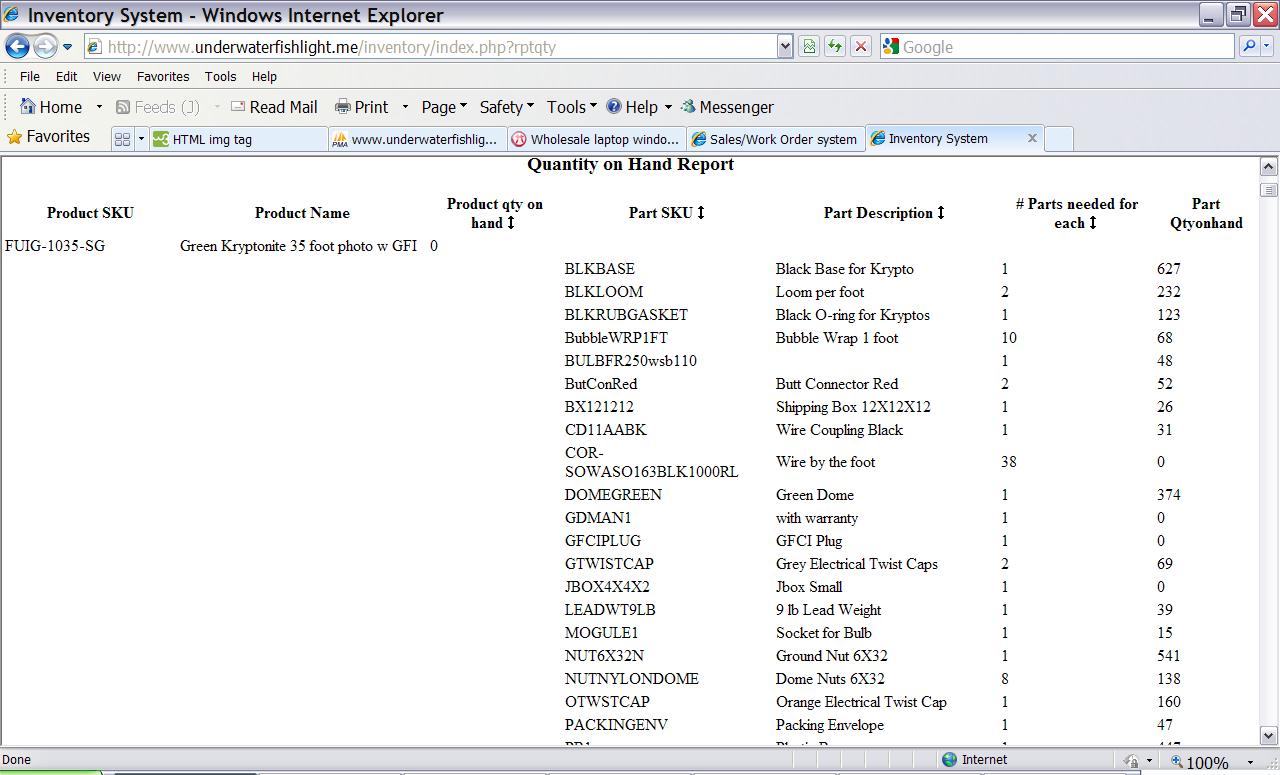Go back with the Back arrow button
This screenshot has height=775, width=1280.
(x=17, y=46)
